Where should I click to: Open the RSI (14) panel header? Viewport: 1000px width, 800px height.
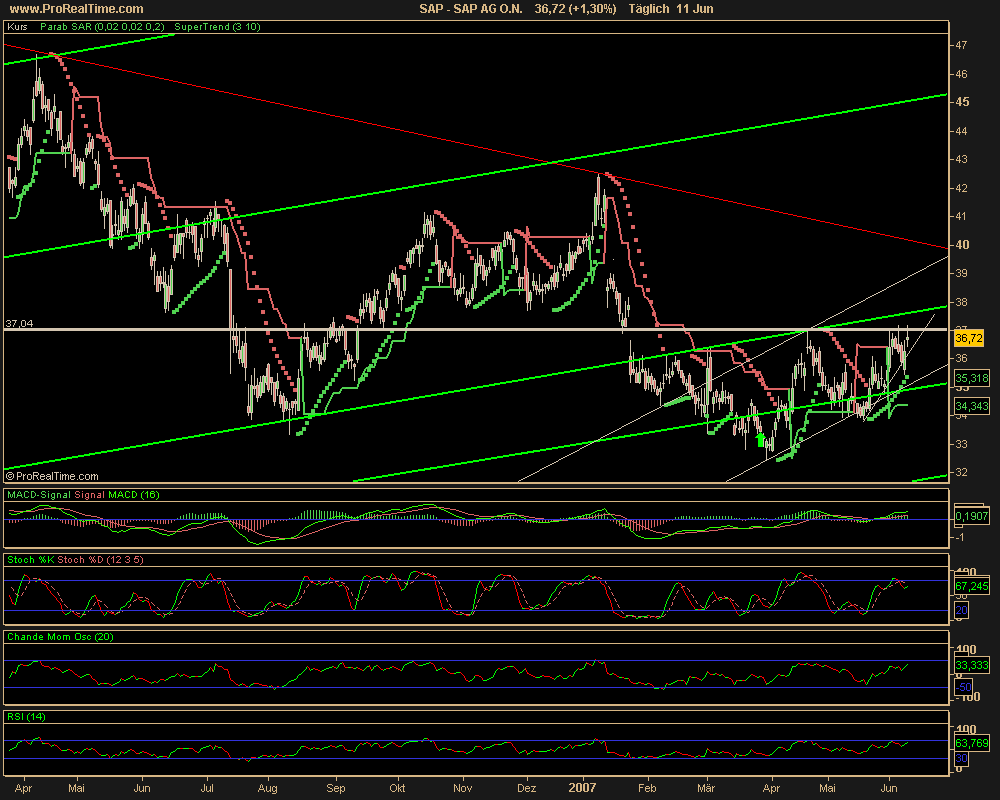28,717
